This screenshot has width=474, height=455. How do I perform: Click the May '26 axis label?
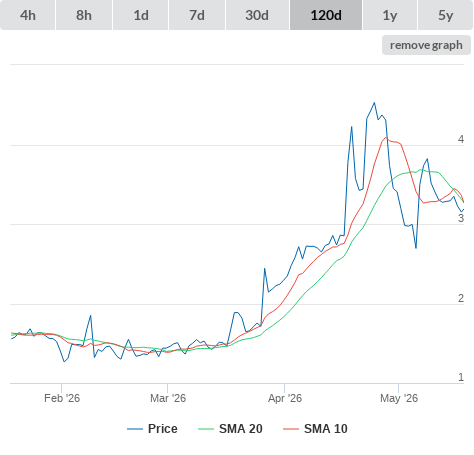399,398
